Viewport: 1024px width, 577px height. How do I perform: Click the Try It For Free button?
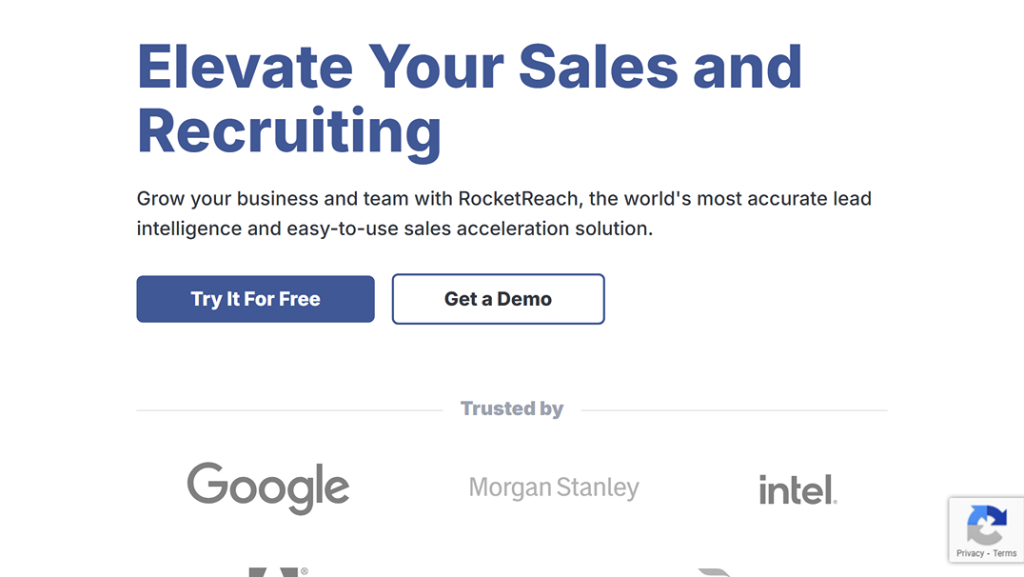(x=255, y=299)
